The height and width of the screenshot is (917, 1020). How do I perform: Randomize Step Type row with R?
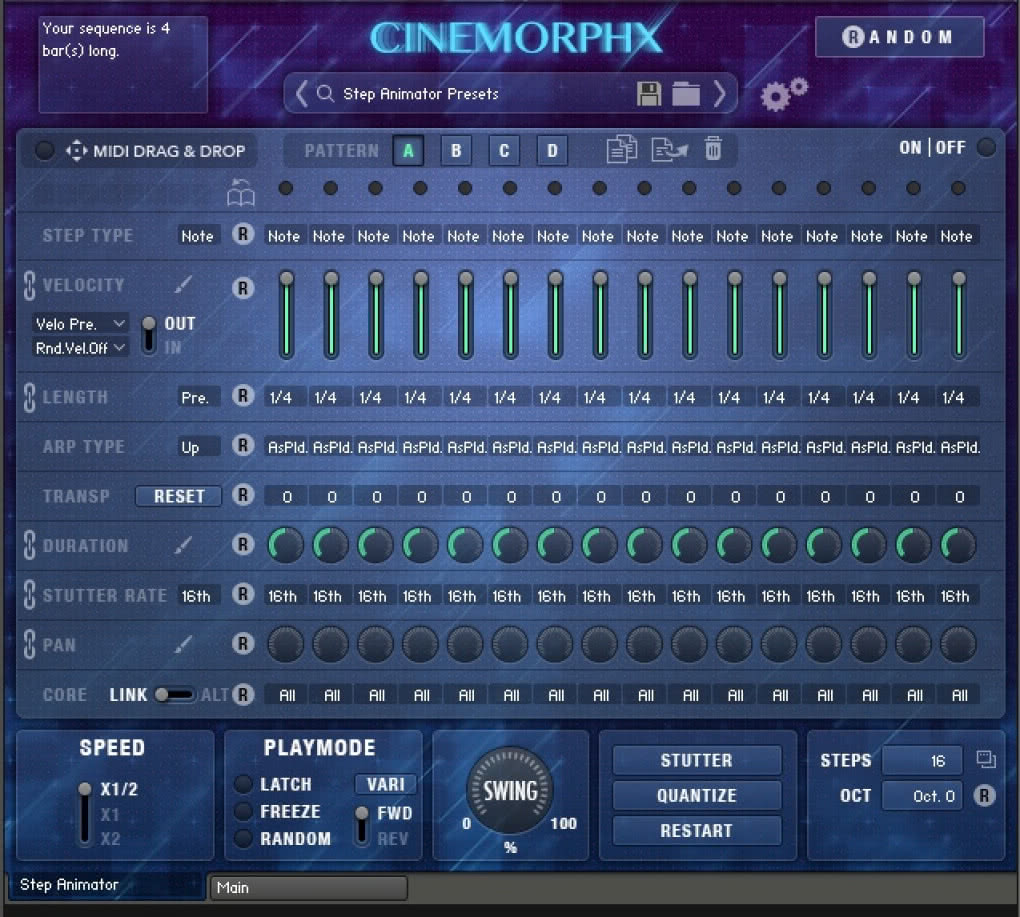tap(243, 234)
